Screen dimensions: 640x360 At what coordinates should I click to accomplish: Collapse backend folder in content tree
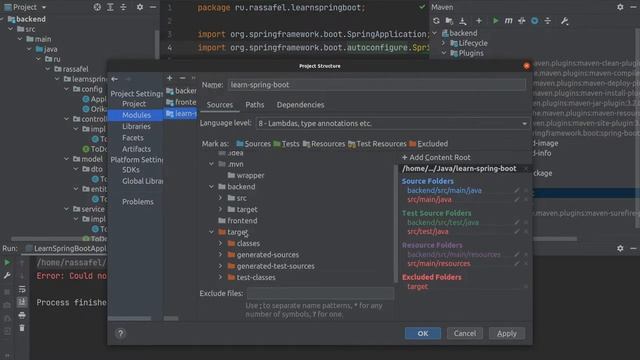(x=211, y=187)
